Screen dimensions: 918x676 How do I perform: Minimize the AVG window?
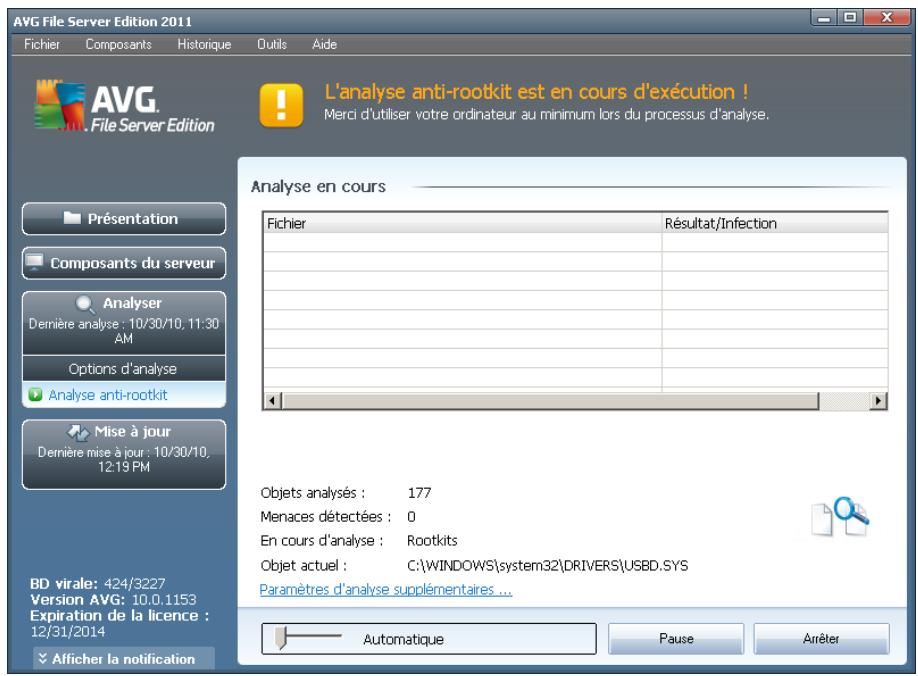coord(824,18)
